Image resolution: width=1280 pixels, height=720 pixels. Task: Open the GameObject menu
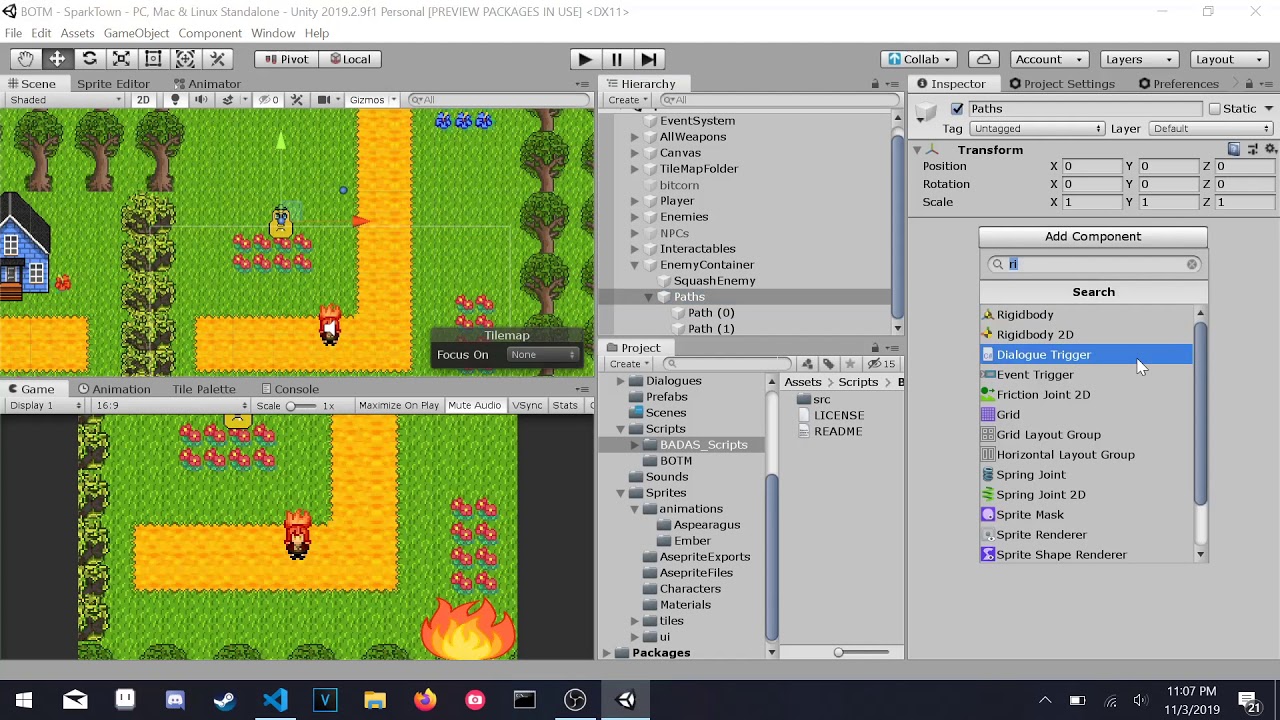click(136, 33)
